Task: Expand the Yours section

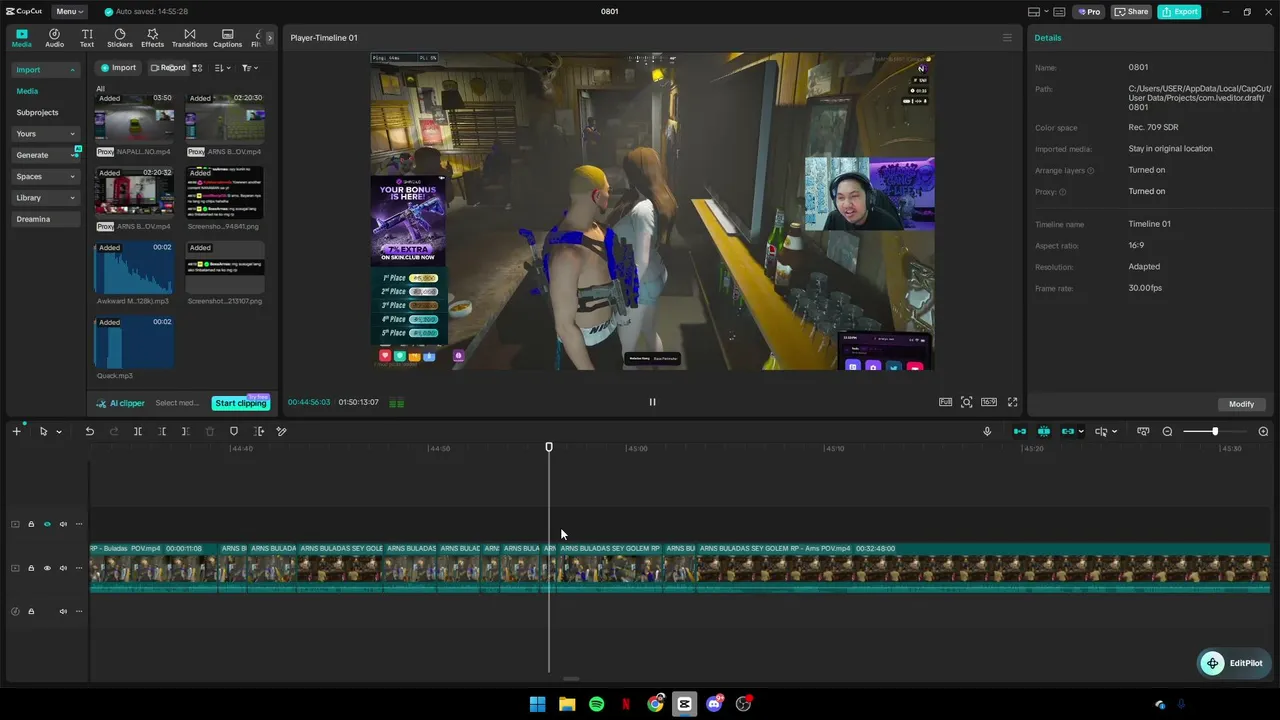Action: coord(72,134)
